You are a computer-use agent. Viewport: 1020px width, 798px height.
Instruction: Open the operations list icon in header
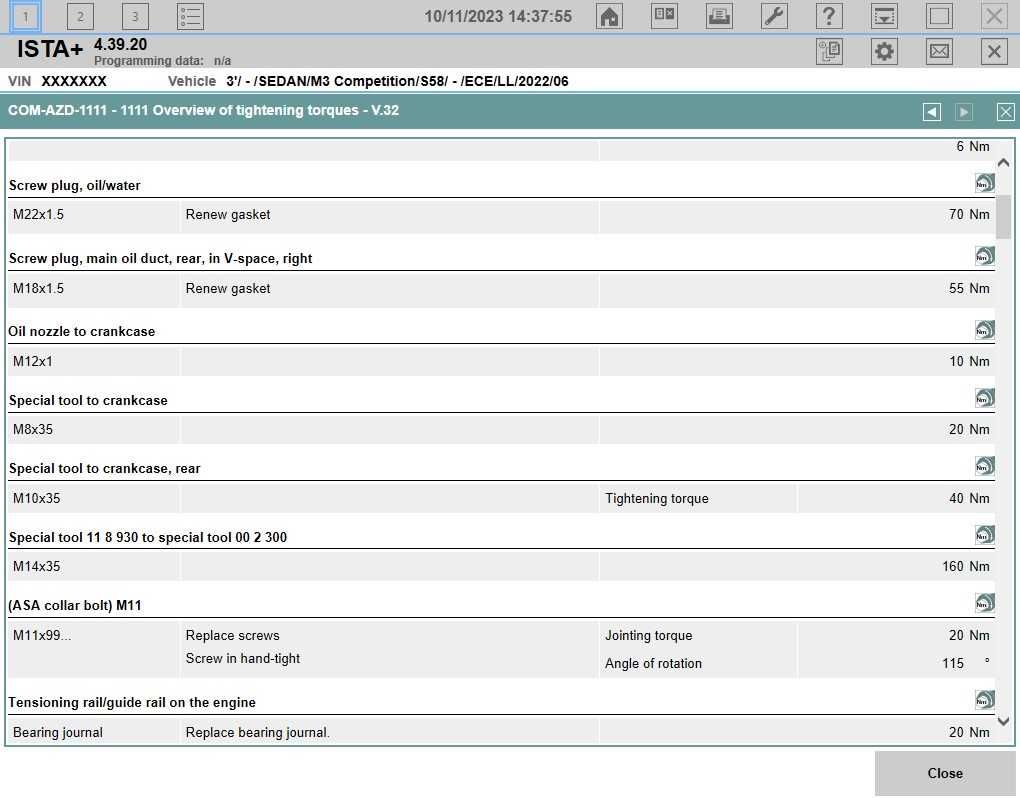[x=190, y=16]
